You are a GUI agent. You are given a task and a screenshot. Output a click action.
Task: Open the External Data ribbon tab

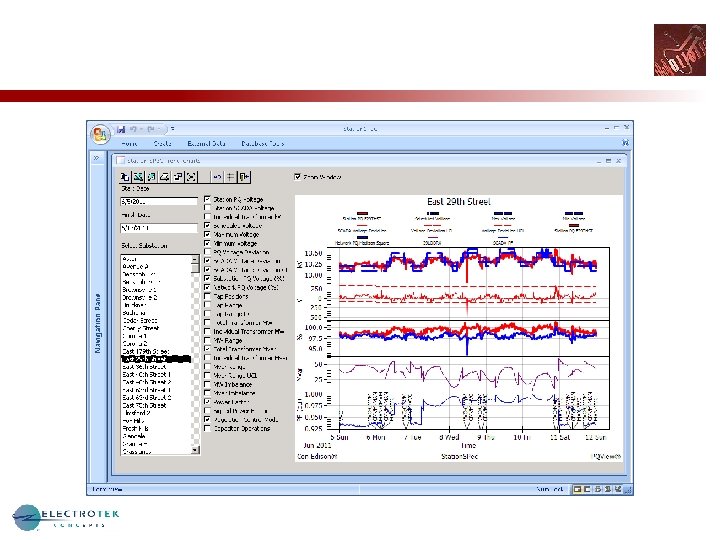point(206,143)
